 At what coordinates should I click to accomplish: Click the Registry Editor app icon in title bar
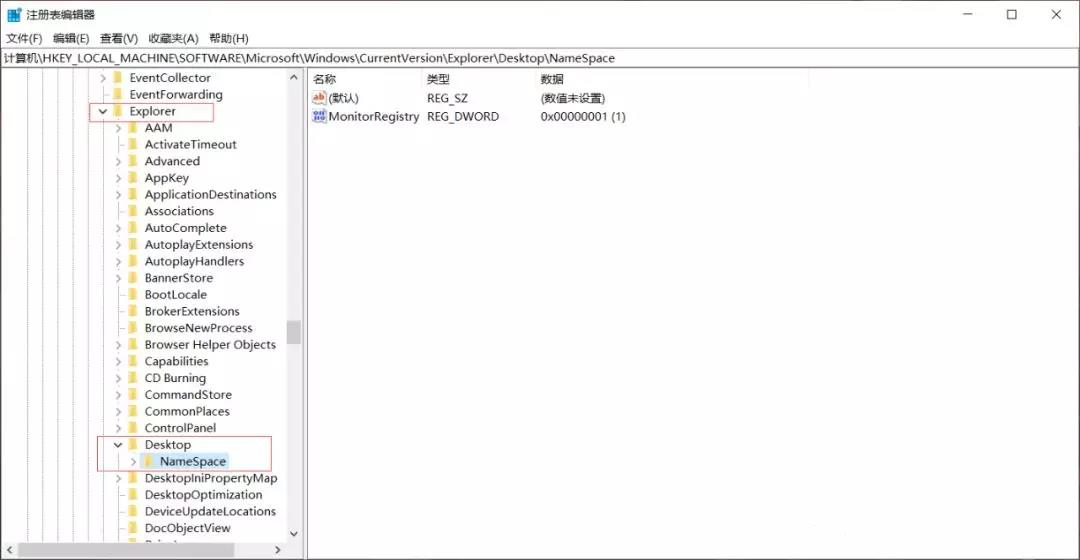point(14,14)
